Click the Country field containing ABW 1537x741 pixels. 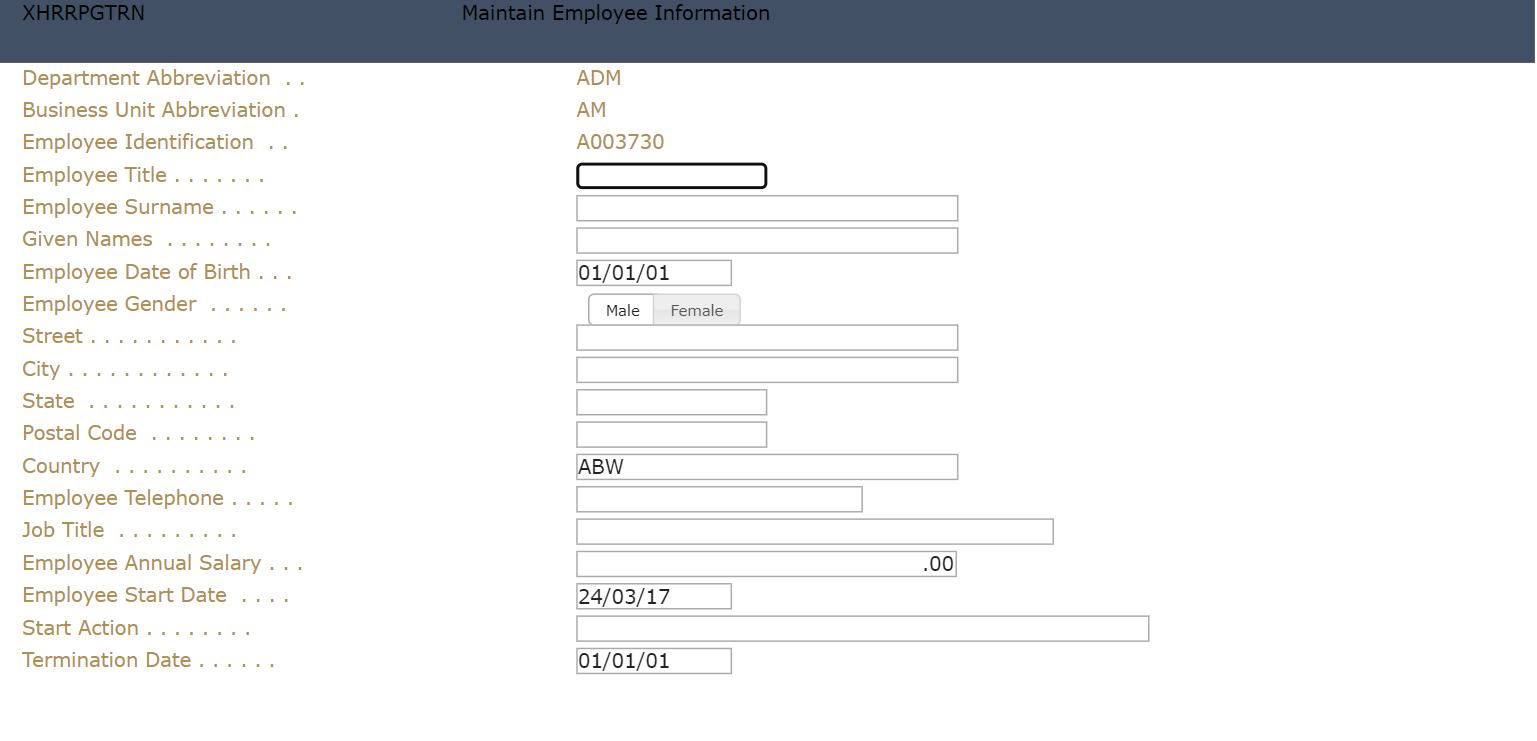(767, 467)
